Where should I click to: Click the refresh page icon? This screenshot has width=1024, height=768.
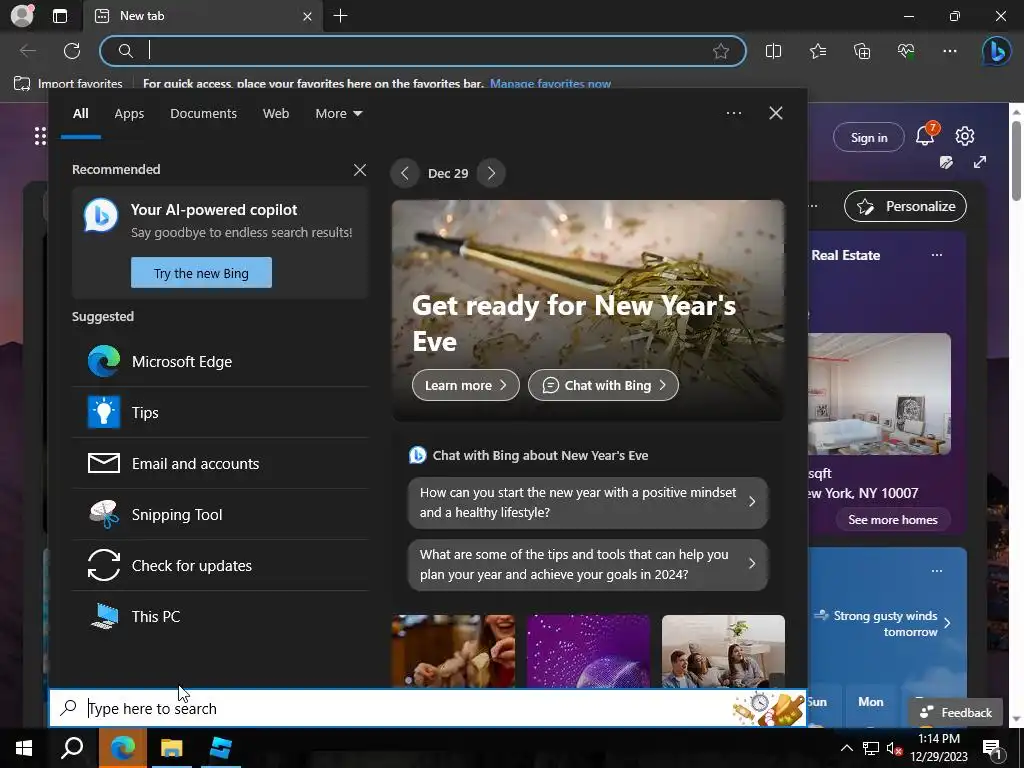72,51
